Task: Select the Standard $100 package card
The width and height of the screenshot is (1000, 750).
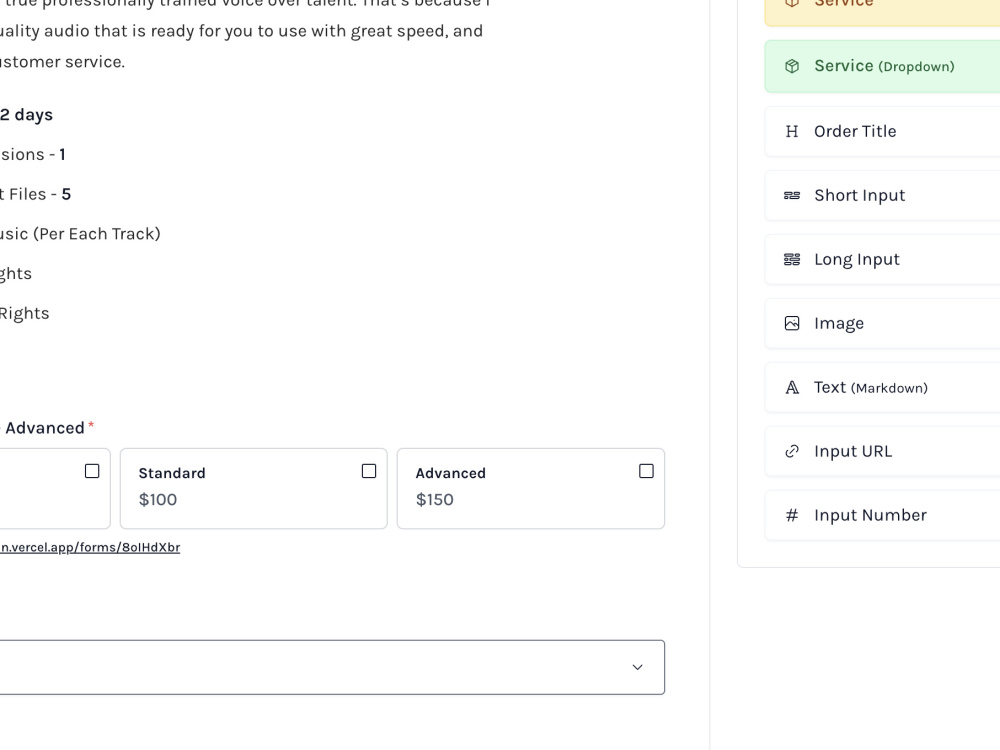Action: coord(253,489)
